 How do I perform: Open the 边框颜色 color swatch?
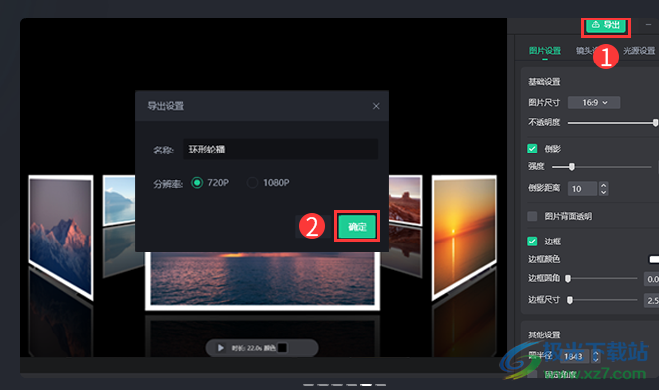pyautogui.click(x=654, y=259)
